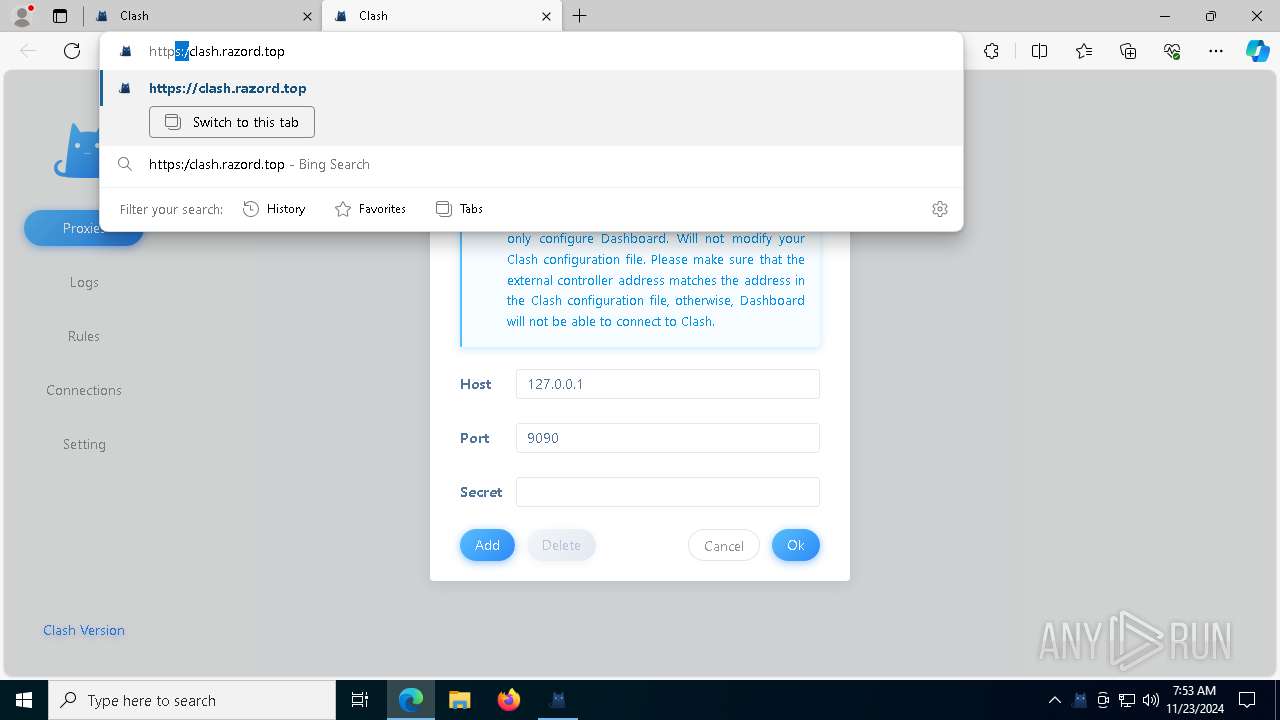Open Edge Settings and more menu
Viewport: 1280px width, 720px height.
pyautogui.click(x=1216, y=51)
